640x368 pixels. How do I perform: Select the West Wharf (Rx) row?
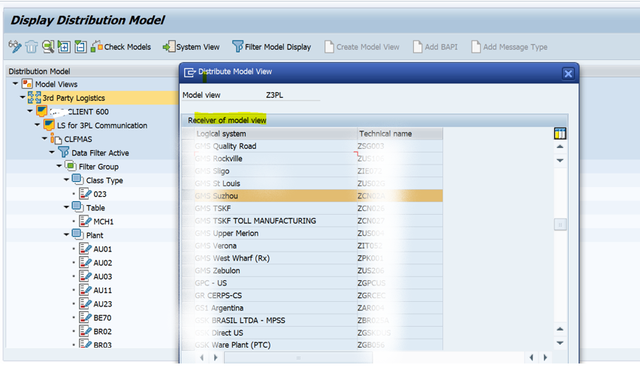312,258
